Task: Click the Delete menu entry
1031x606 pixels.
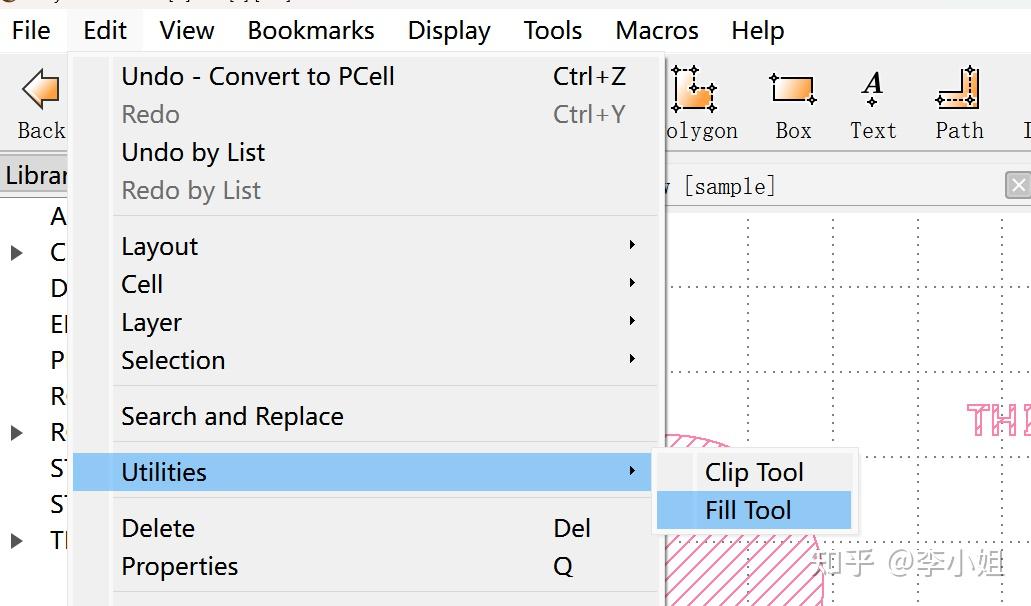Action: pos(158,528)
